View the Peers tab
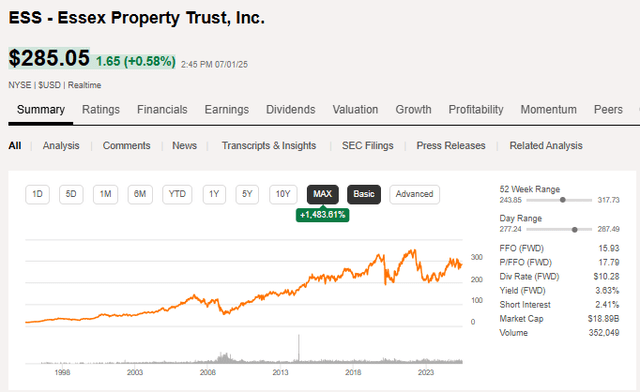 point(608,109)
